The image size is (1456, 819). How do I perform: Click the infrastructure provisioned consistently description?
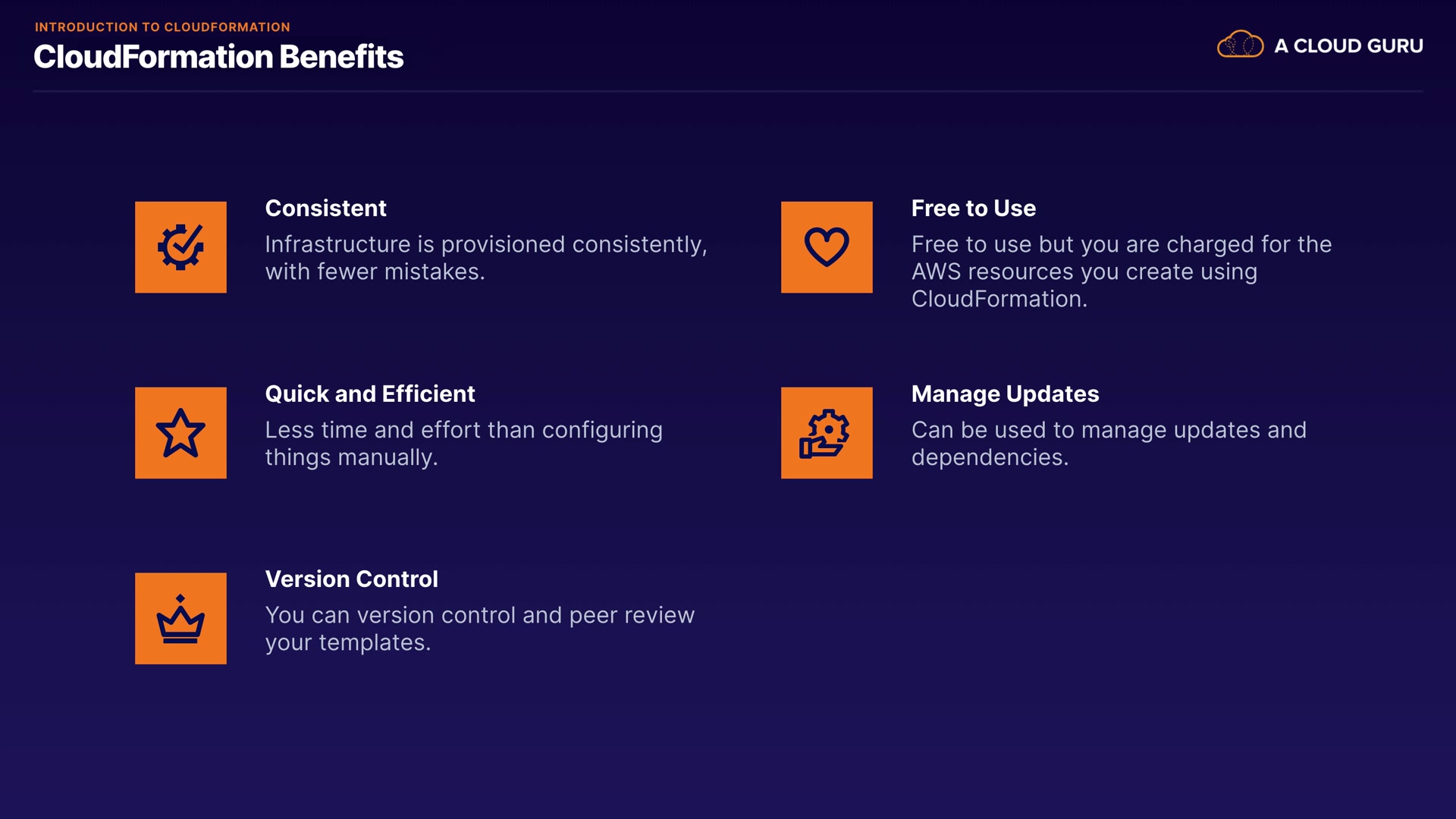click(485, 258)
